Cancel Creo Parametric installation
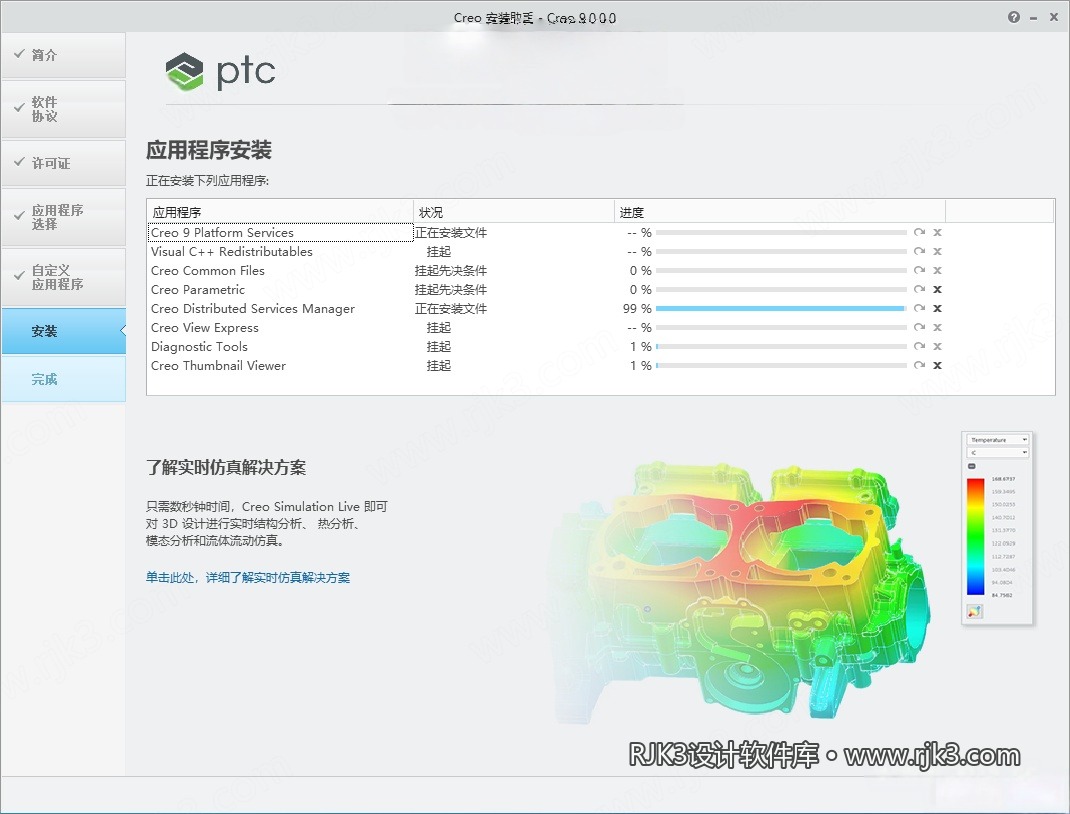The height and width of the screenshot is (814, 1070). (938, 289)
